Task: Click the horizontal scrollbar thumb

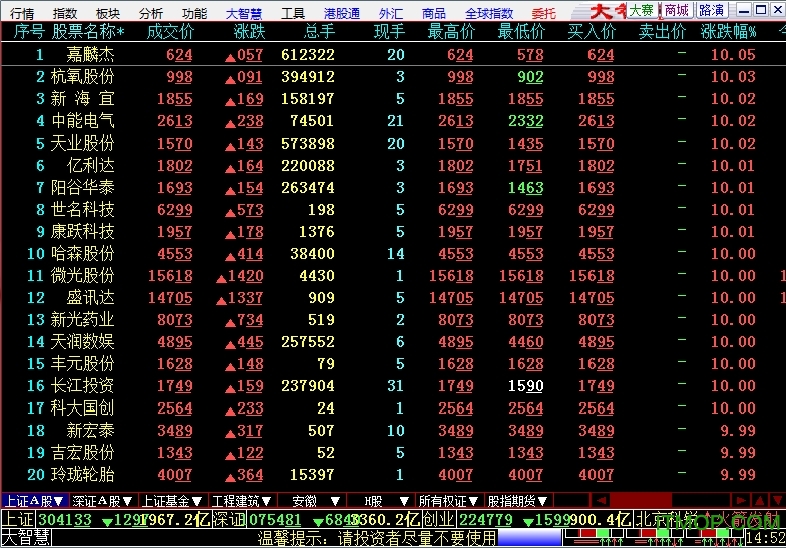Action: 641,500
